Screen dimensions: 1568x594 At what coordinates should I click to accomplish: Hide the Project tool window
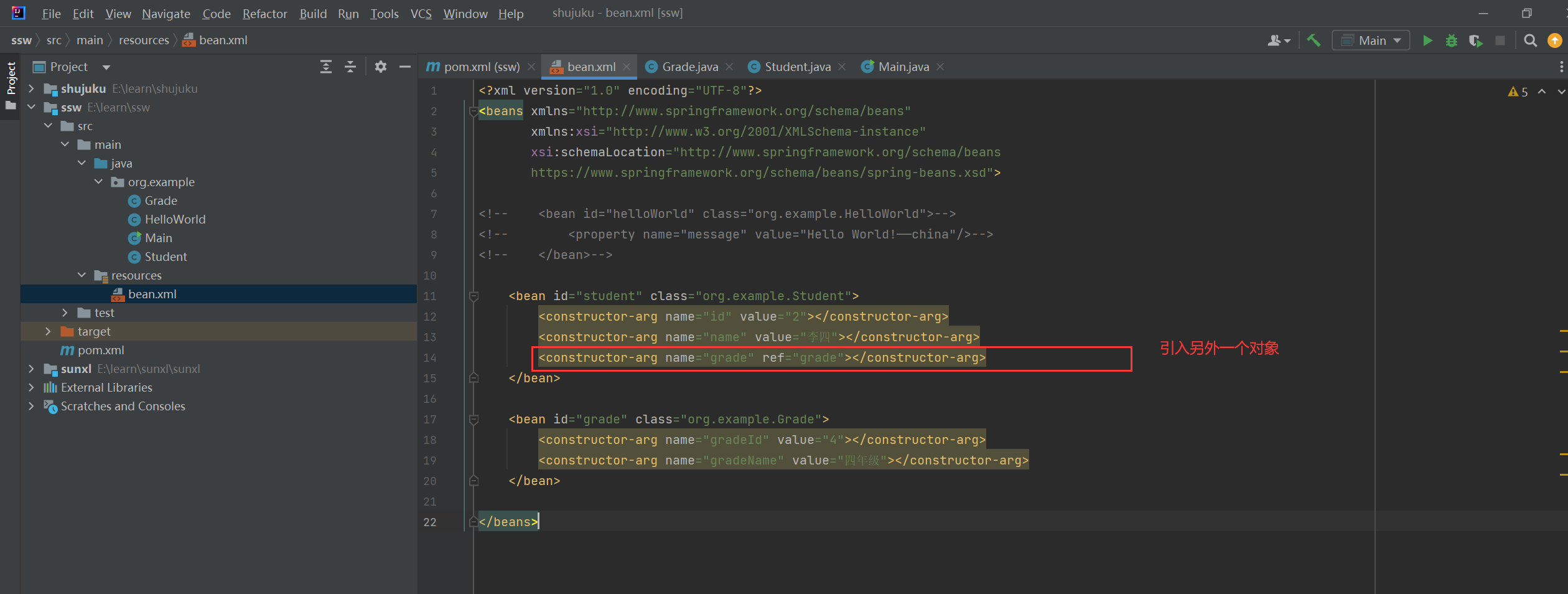[x=405, y=67]
